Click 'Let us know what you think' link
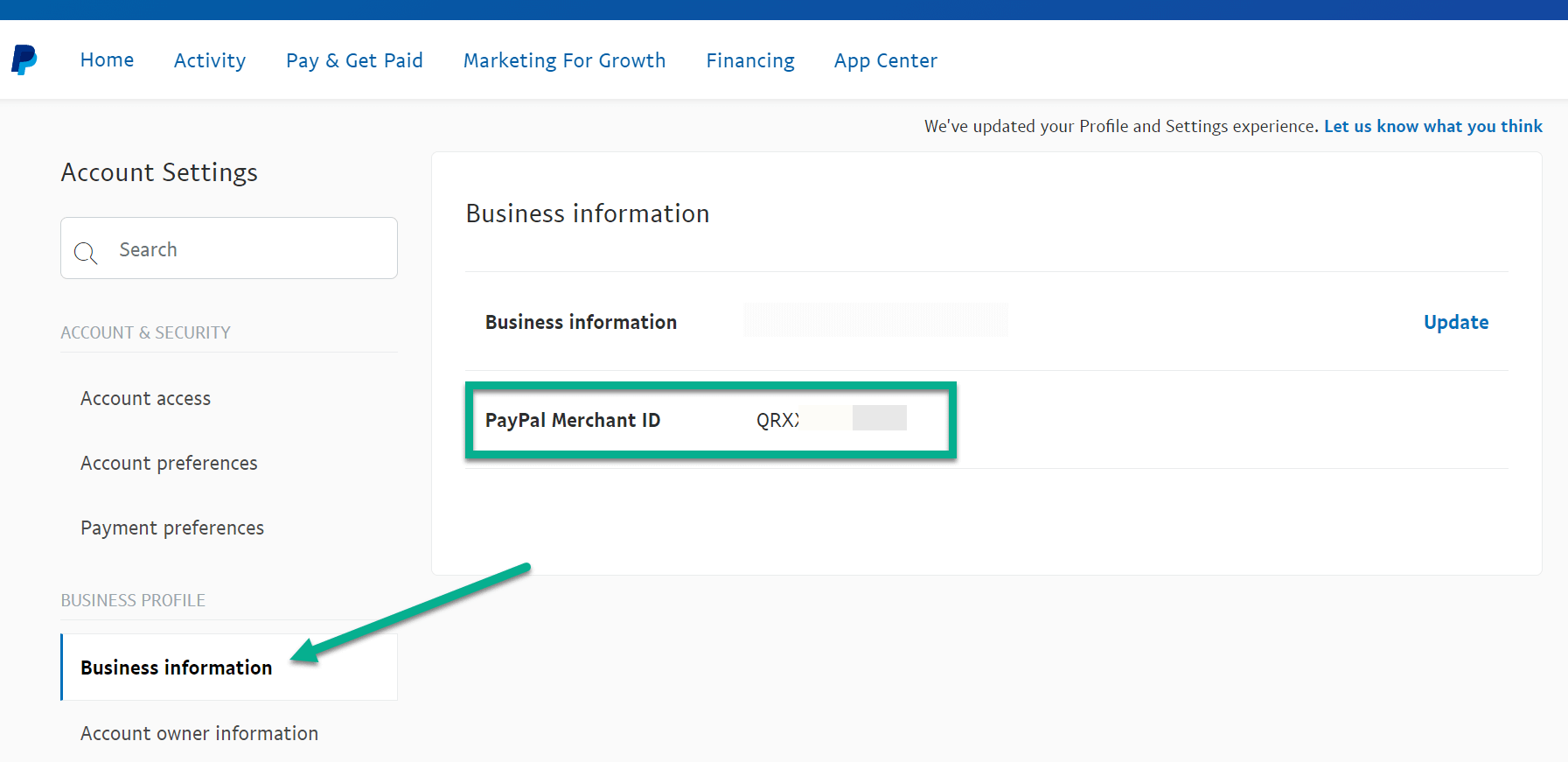The width and height of the screenshot is (1568, 762). click(1432, 126)
